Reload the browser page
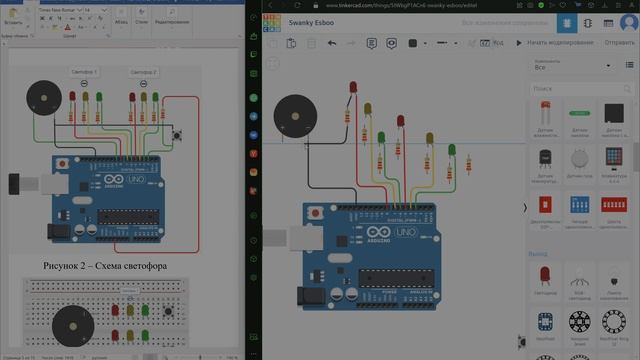The image size is (640, 360). [x=298, y=5]
